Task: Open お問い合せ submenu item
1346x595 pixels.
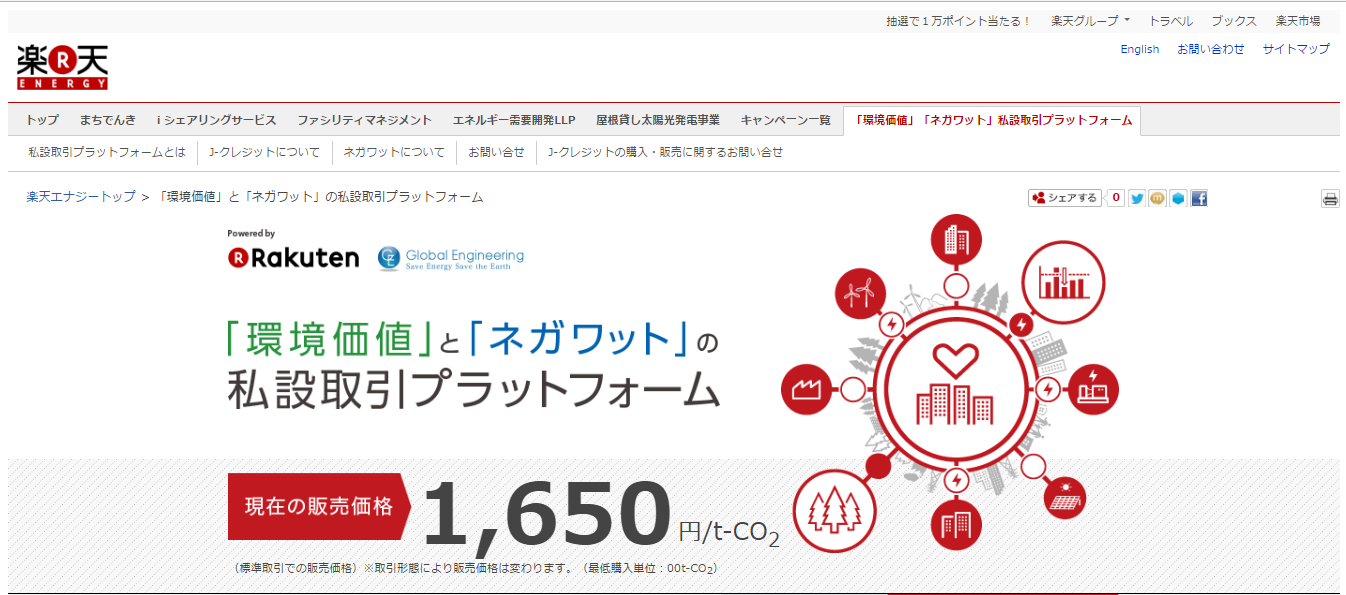Action: 496,153
